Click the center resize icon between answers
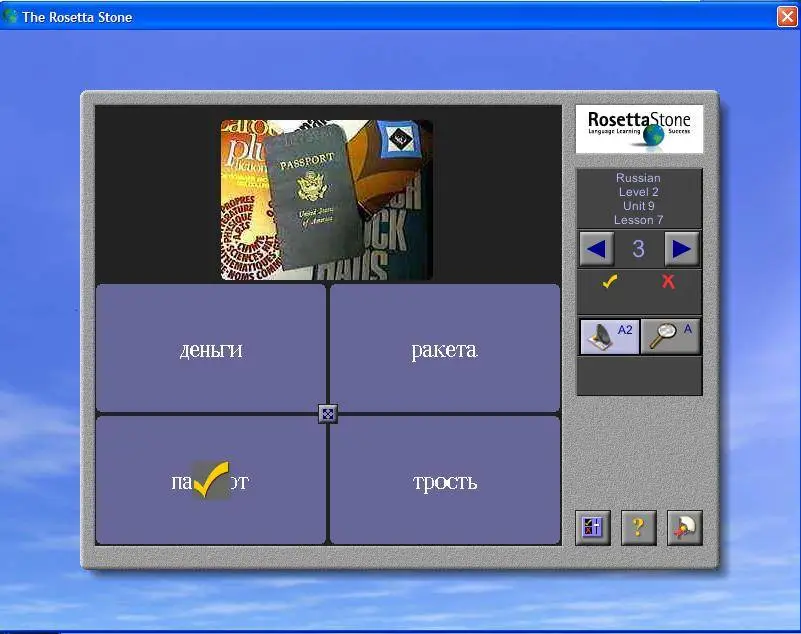Viewport: 801px width, 634px height. tap(327, 414)
